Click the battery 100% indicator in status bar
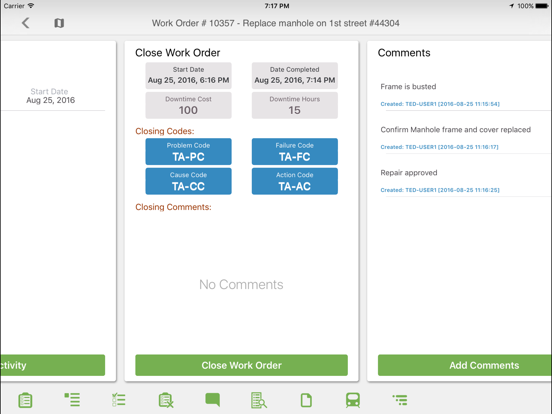The width and height of the screenshot is (552, 414). tap(532, 6)
